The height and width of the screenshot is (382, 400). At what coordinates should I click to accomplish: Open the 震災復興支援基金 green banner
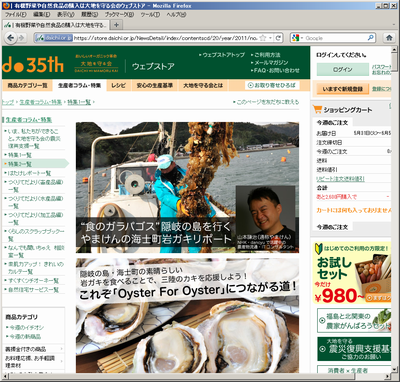(354, 349)
